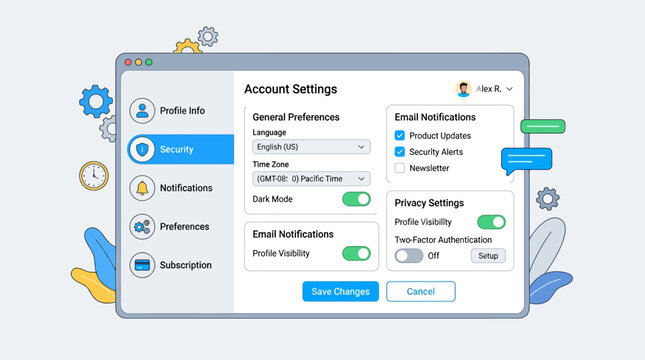The image size is (645, 360).
Task: Toggle the Dark Mode switch
Action: coord(356,199)
